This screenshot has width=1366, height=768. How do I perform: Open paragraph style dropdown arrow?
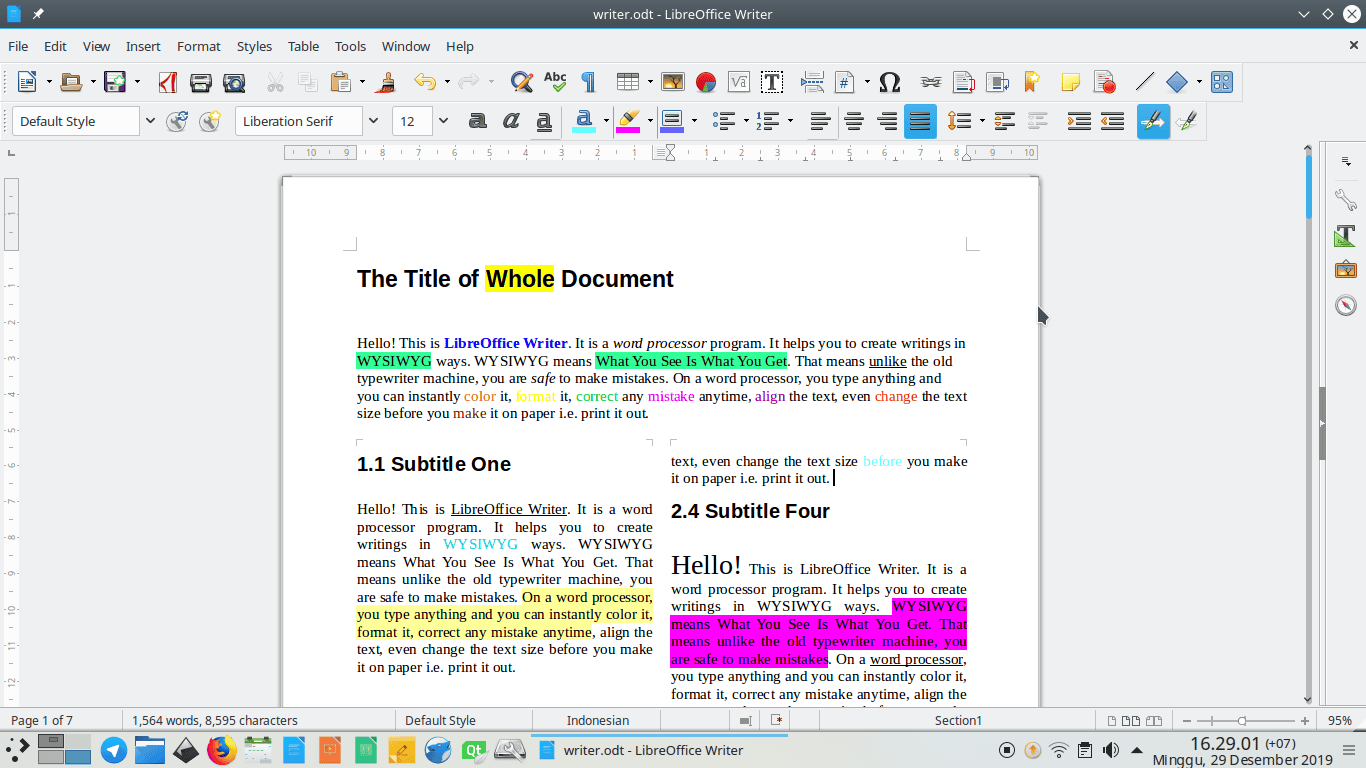(x=150, y=121)
